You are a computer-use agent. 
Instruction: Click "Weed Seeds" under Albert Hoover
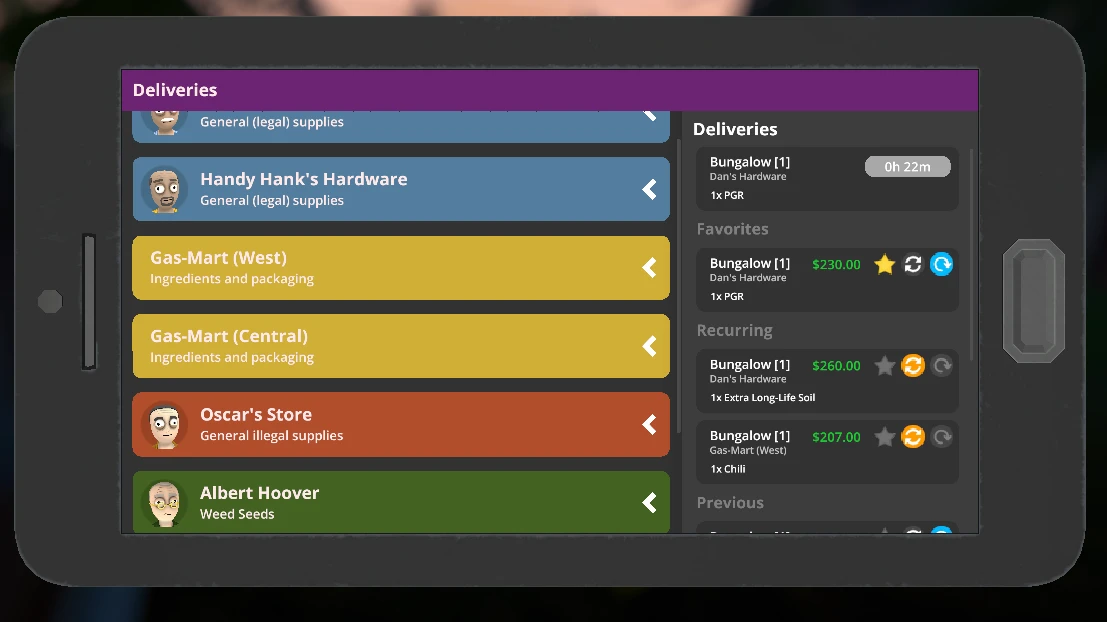[x=237, y=514]
